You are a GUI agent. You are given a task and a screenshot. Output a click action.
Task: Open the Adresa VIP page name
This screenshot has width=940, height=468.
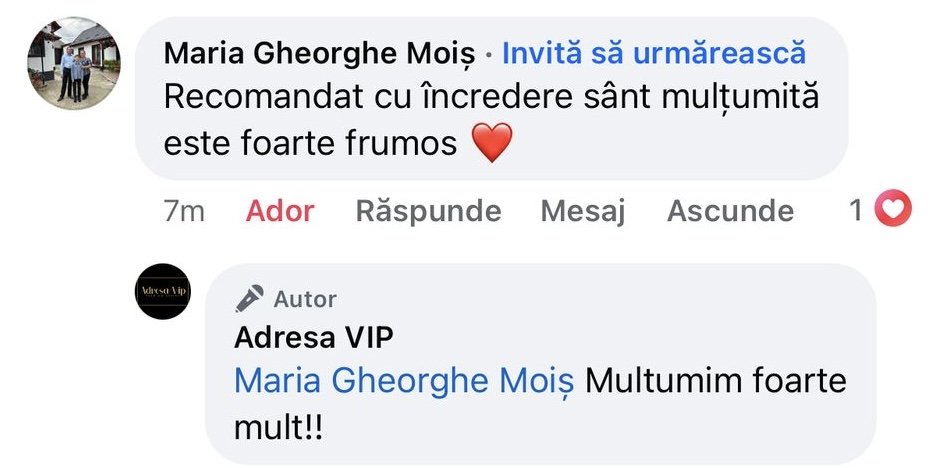coord(313,338)
